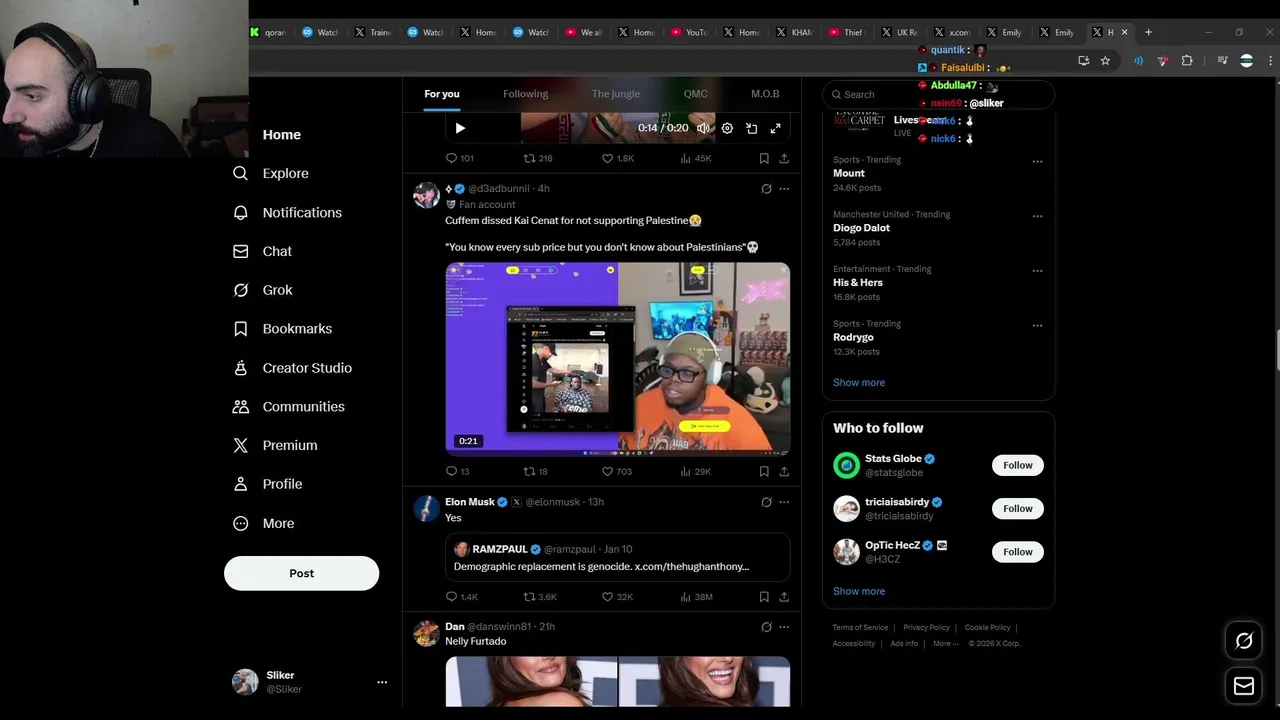Screen dimensions: 1280x720
Task: Click the Search input field
Action: point(938,94)
